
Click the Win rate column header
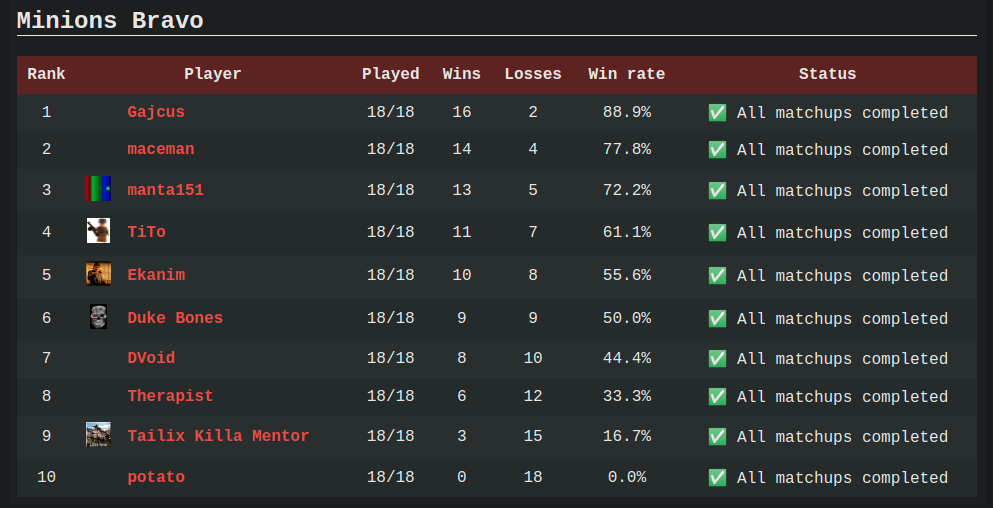(x=626, y=74)
